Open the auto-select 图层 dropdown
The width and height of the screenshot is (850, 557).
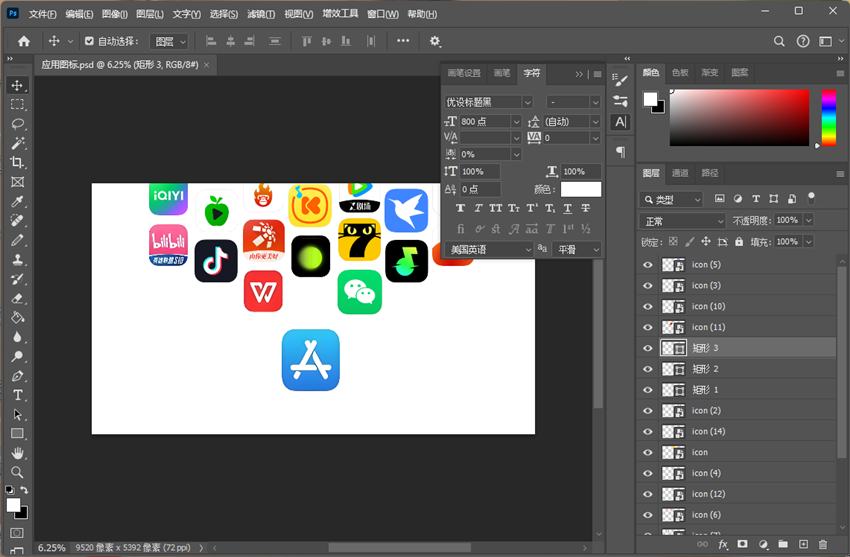pyautogui.click(x=170, y=41)
